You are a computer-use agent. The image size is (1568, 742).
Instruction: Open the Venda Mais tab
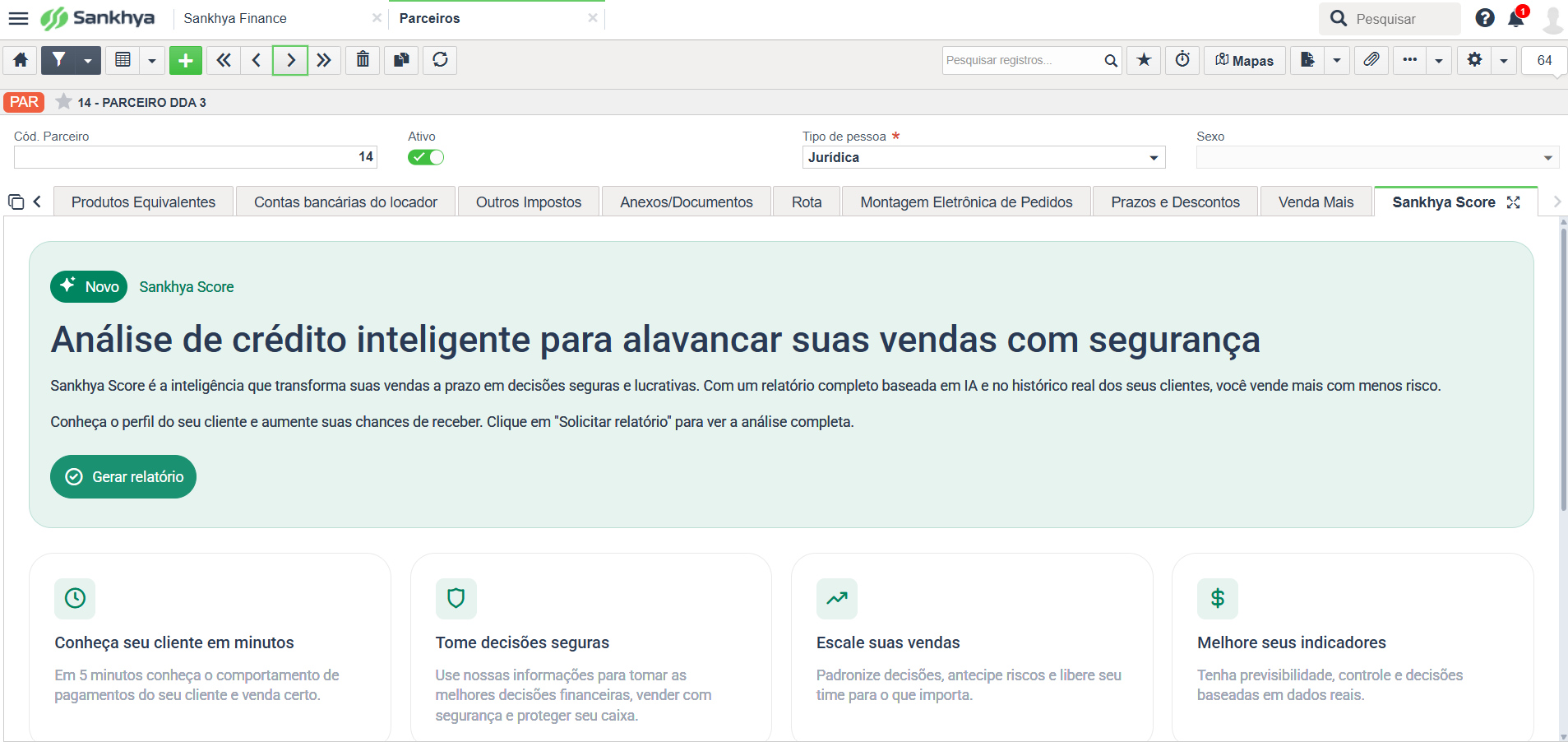pyautogui.click(x=1316, y=202)
